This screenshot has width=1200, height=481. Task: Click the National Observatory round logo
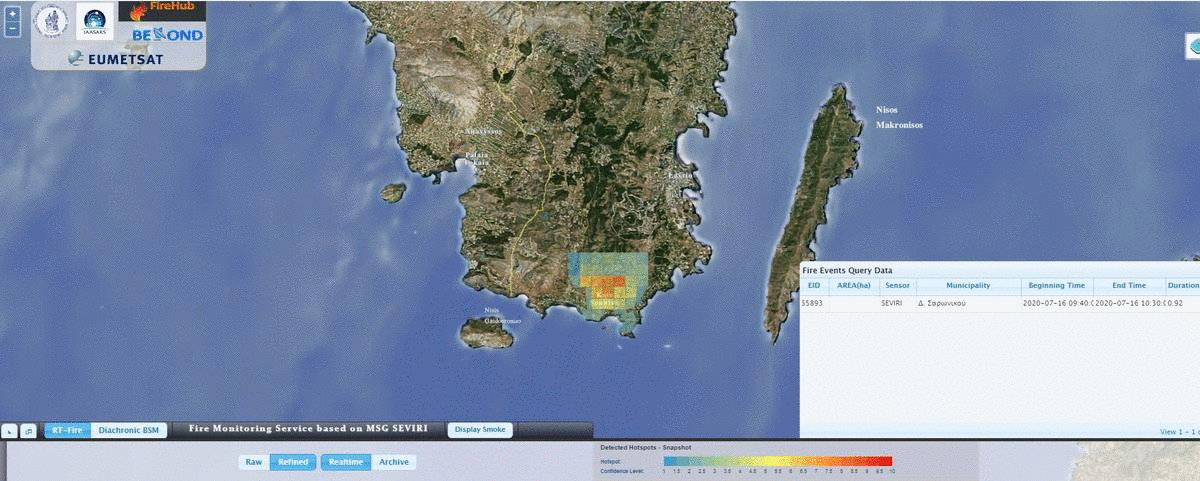point(52,20)
